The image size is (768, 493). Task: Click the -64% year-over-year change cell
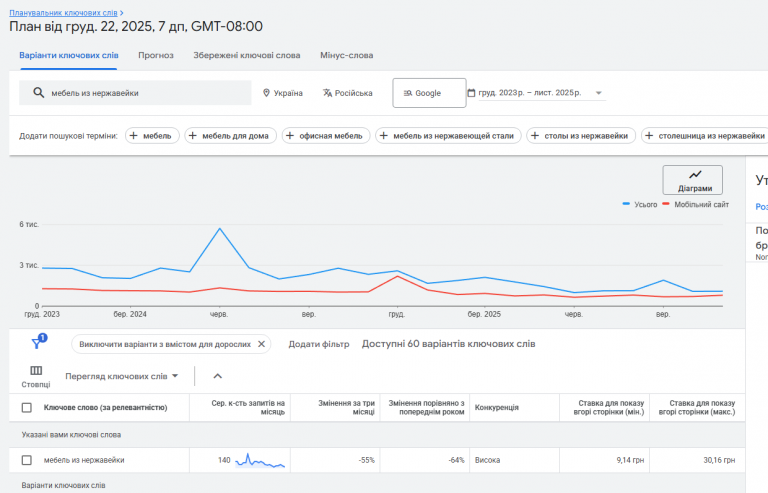(456, 460)
